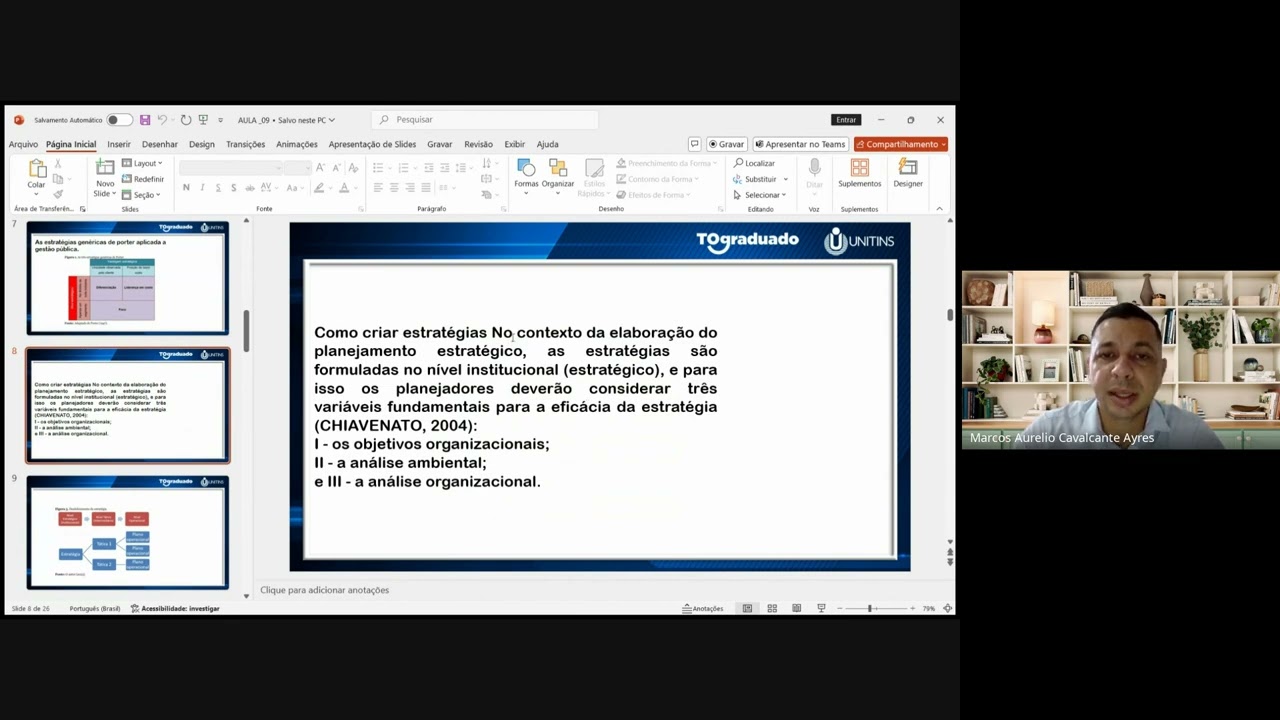
Task: Open the Layout dropdown
Action: click(x=142, y=163)
